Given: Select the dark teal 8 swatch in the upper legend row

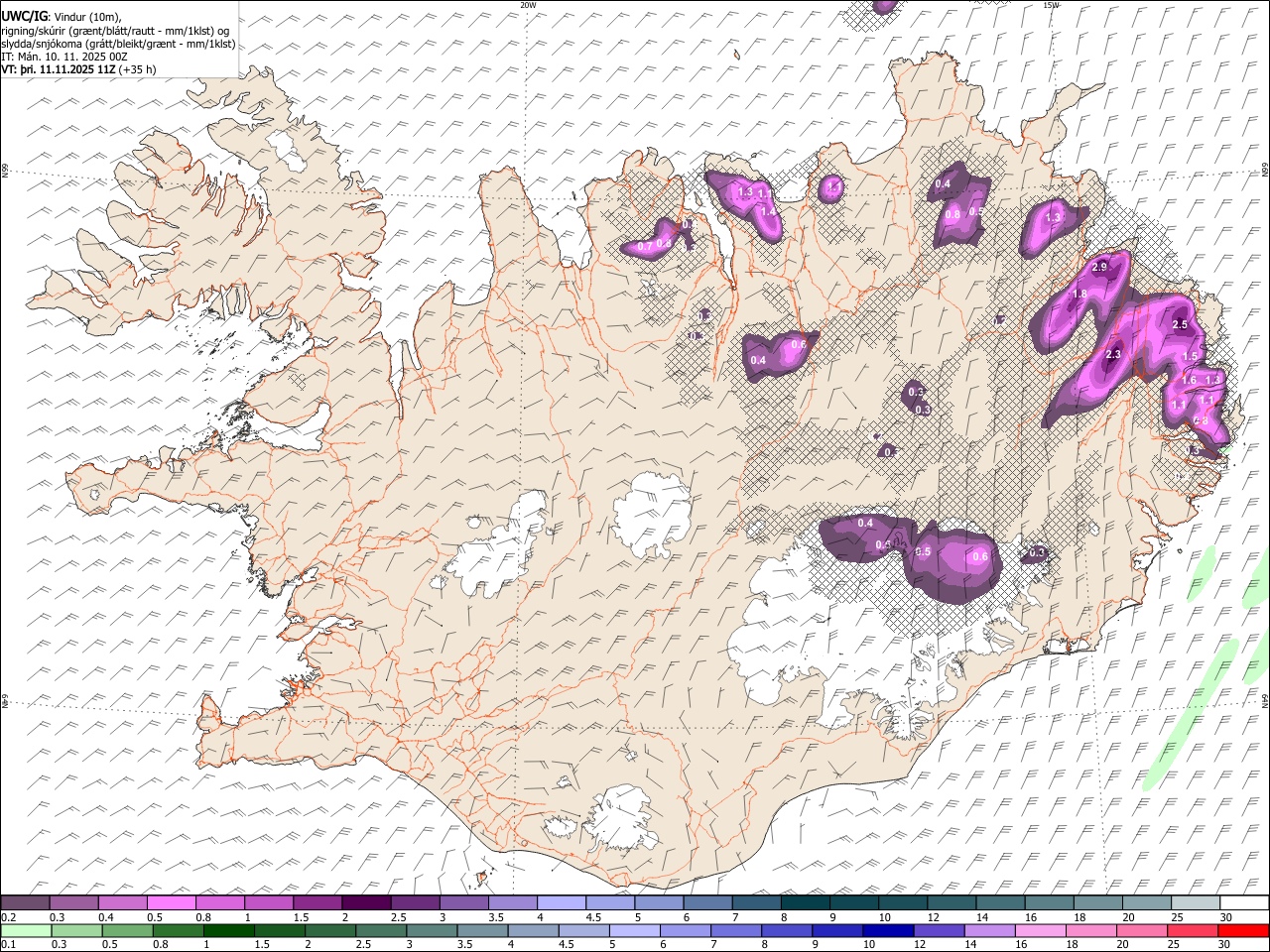Looking at the screenshot, I should [804, 903].
